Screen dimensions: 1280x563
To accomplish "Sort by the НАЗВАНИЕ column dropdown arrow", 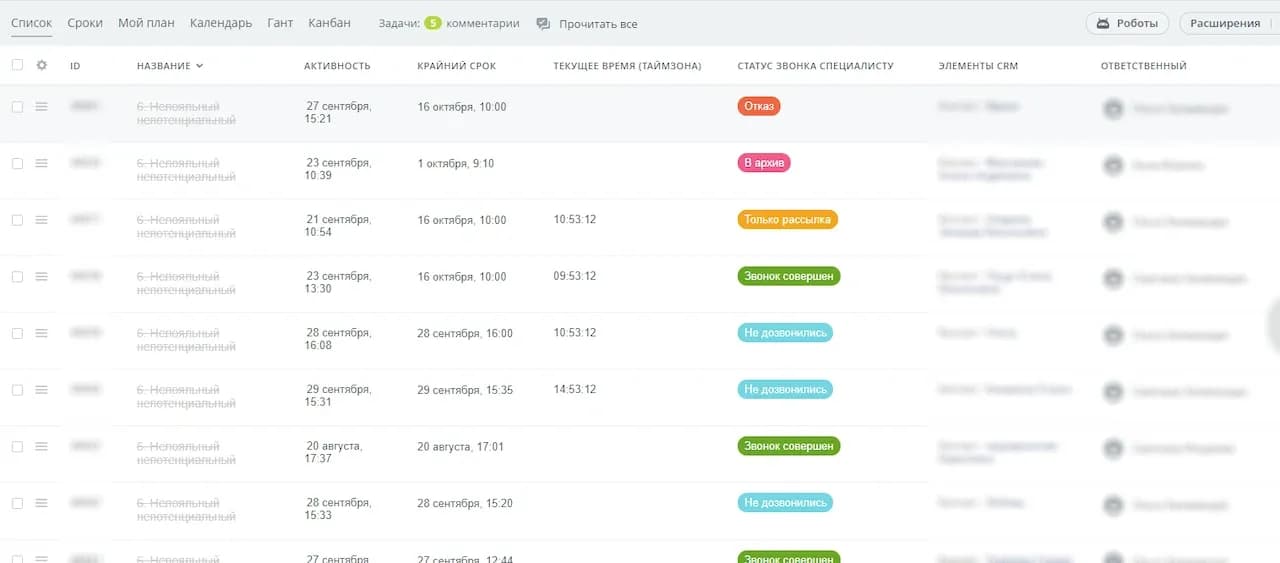I will (x=200, y=66).
